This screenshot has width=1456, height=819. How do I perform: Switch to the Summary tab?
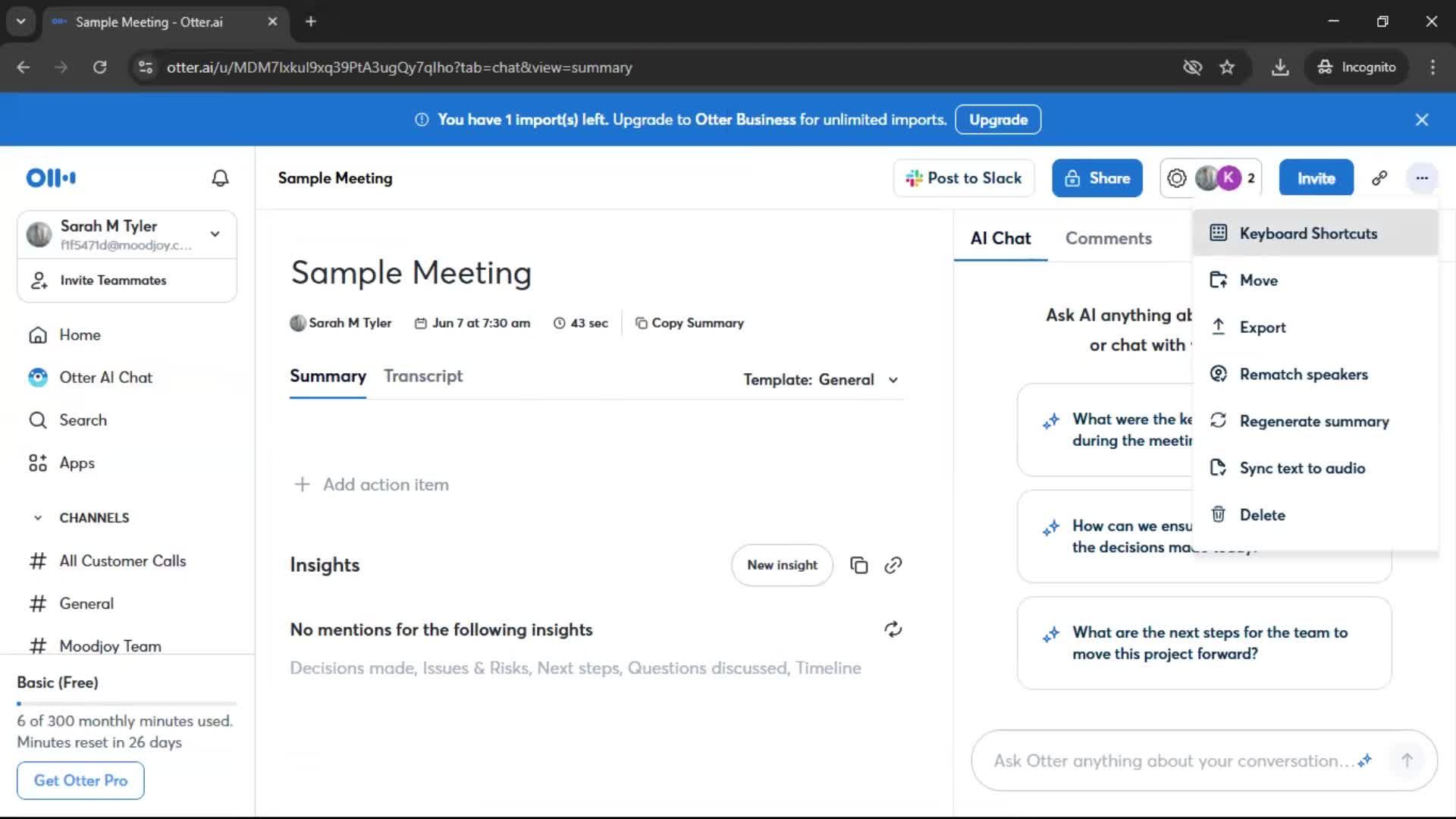point(328,377)
